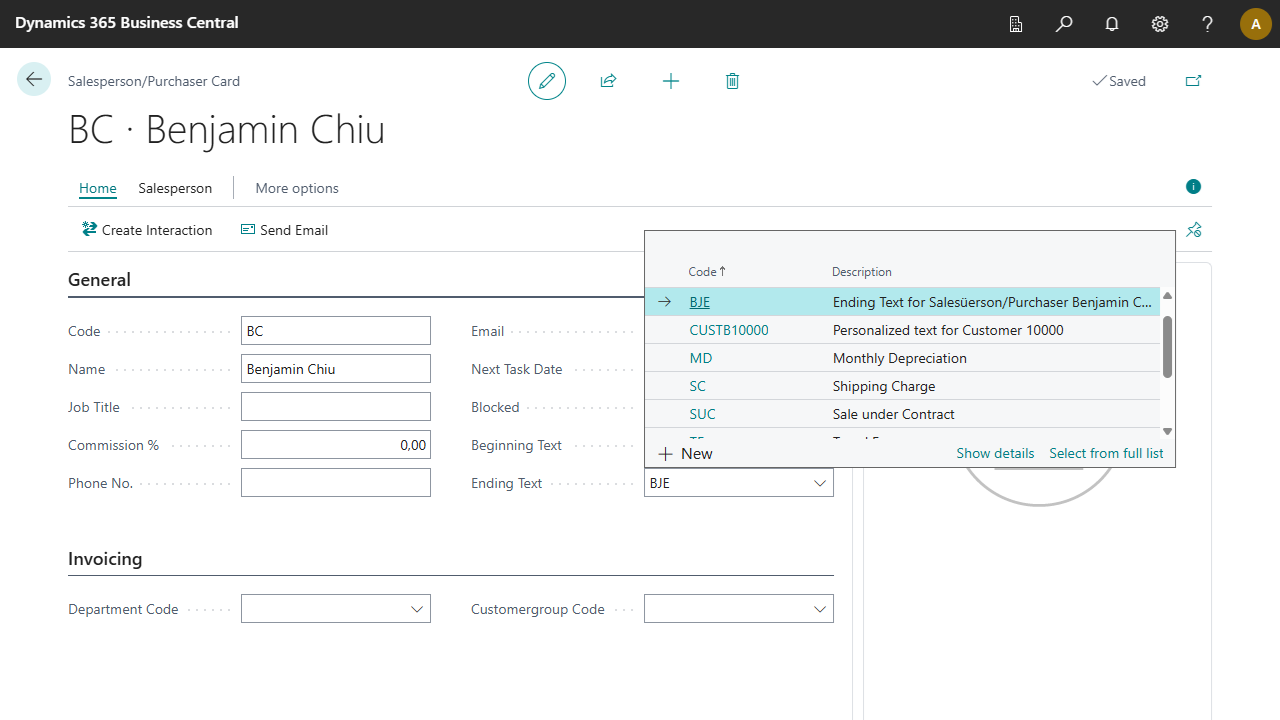Image resolution: width=1280 pixels, height=720 pixels.
Task: Open the search magnifier icon
Action: [x=1064, y=24]
